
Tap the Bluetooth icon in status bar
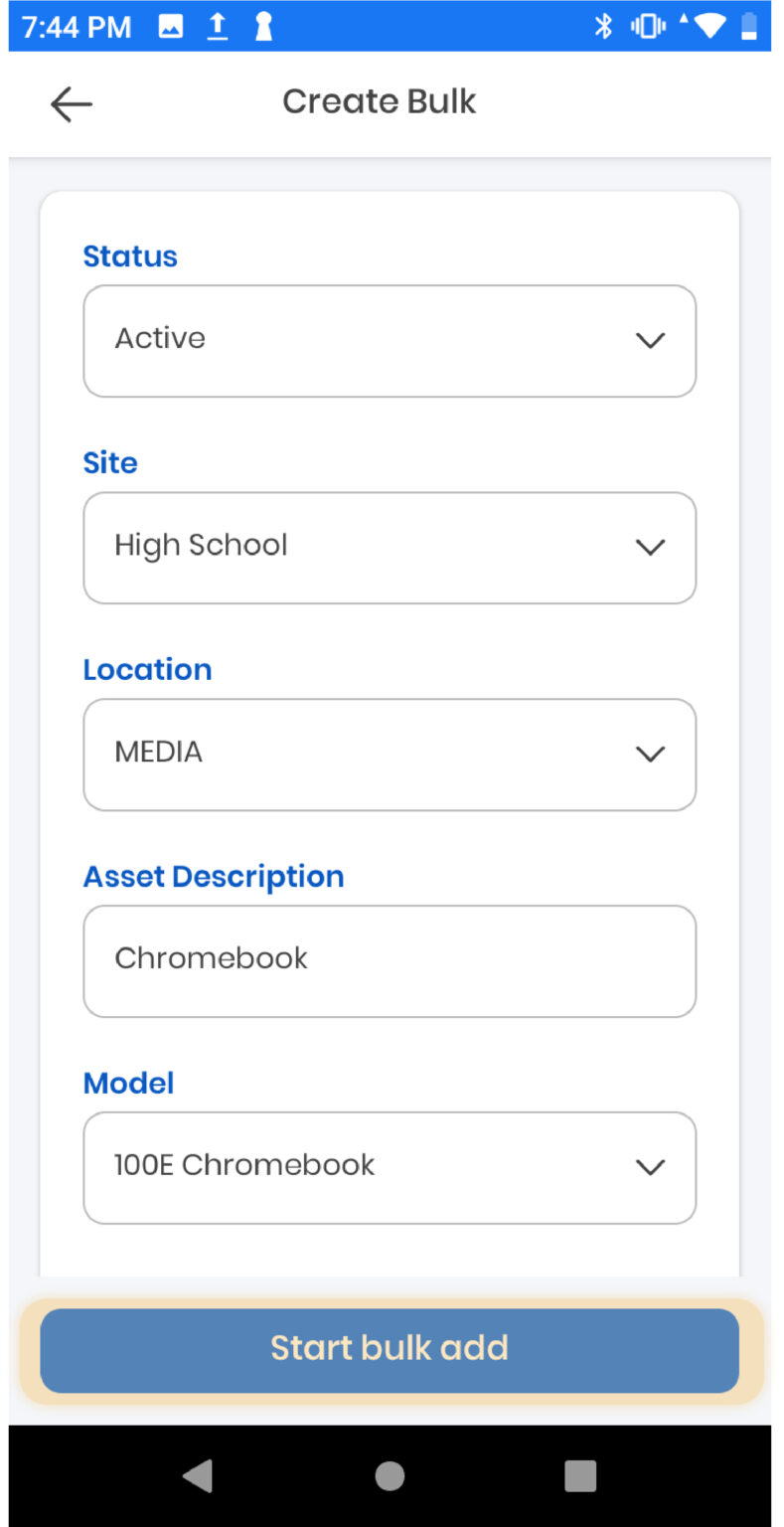click(603, 27)
